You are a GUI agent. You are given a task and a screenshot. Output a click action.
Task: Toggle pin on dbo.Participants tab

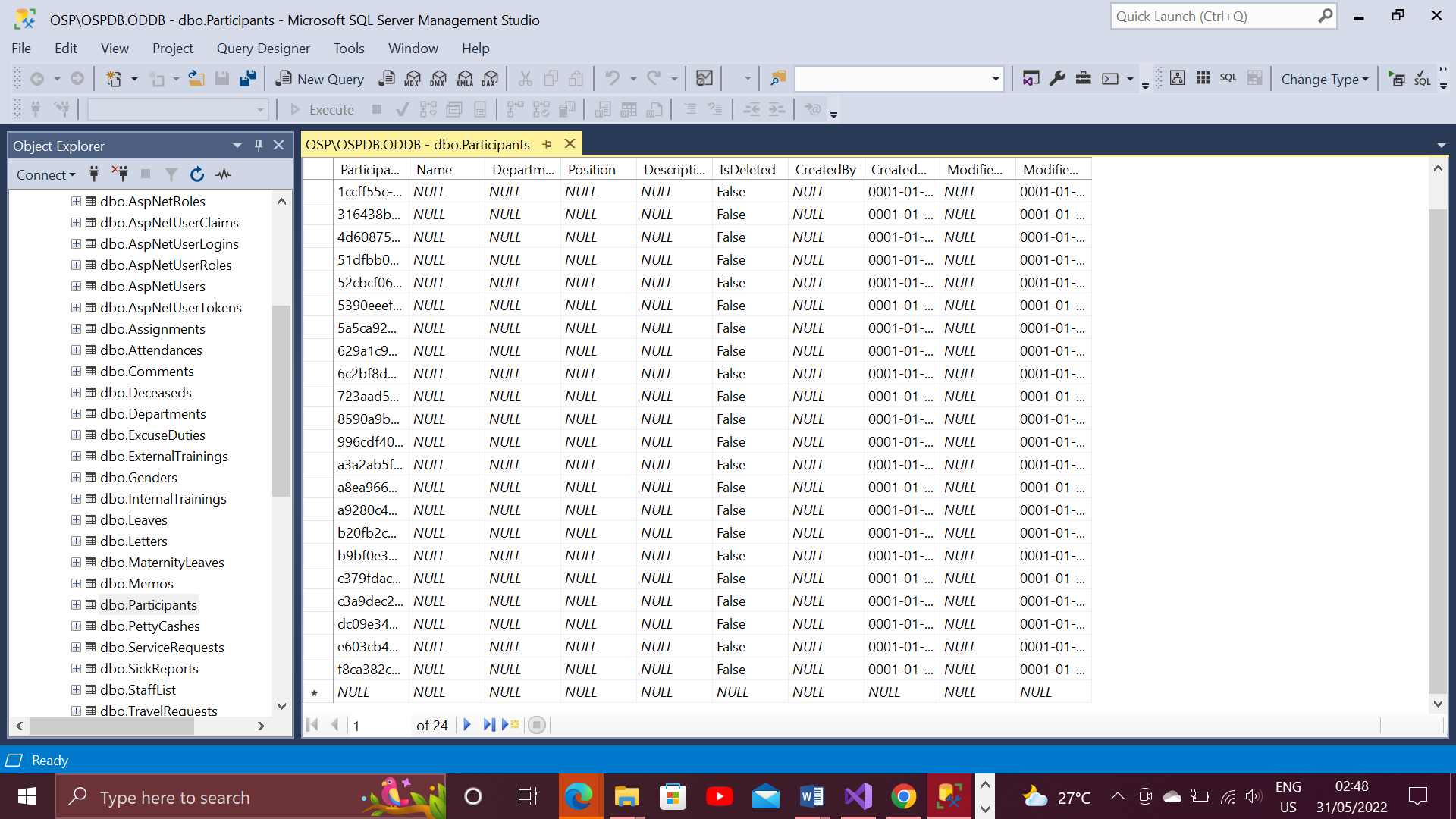coord(548,144)
